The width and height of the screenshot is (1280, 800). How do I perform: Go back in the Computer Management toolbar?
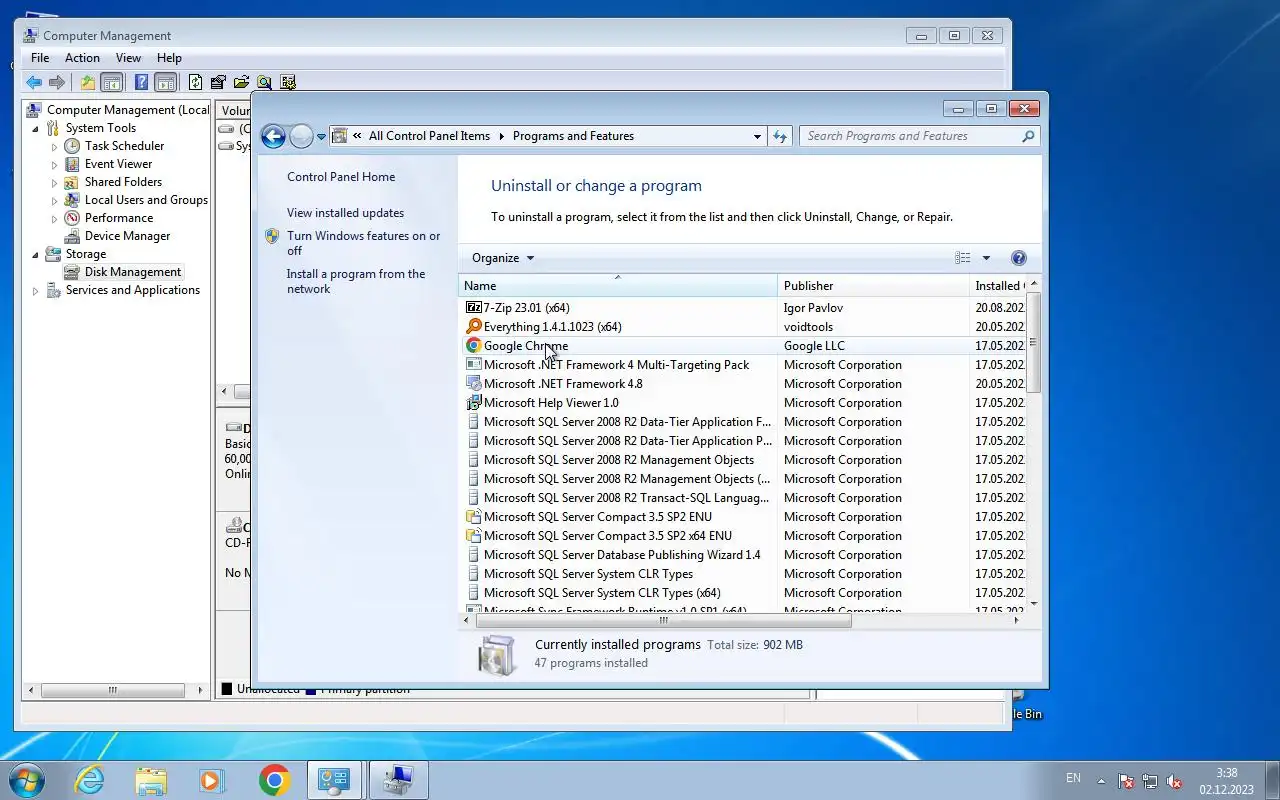tap(34, 83)
